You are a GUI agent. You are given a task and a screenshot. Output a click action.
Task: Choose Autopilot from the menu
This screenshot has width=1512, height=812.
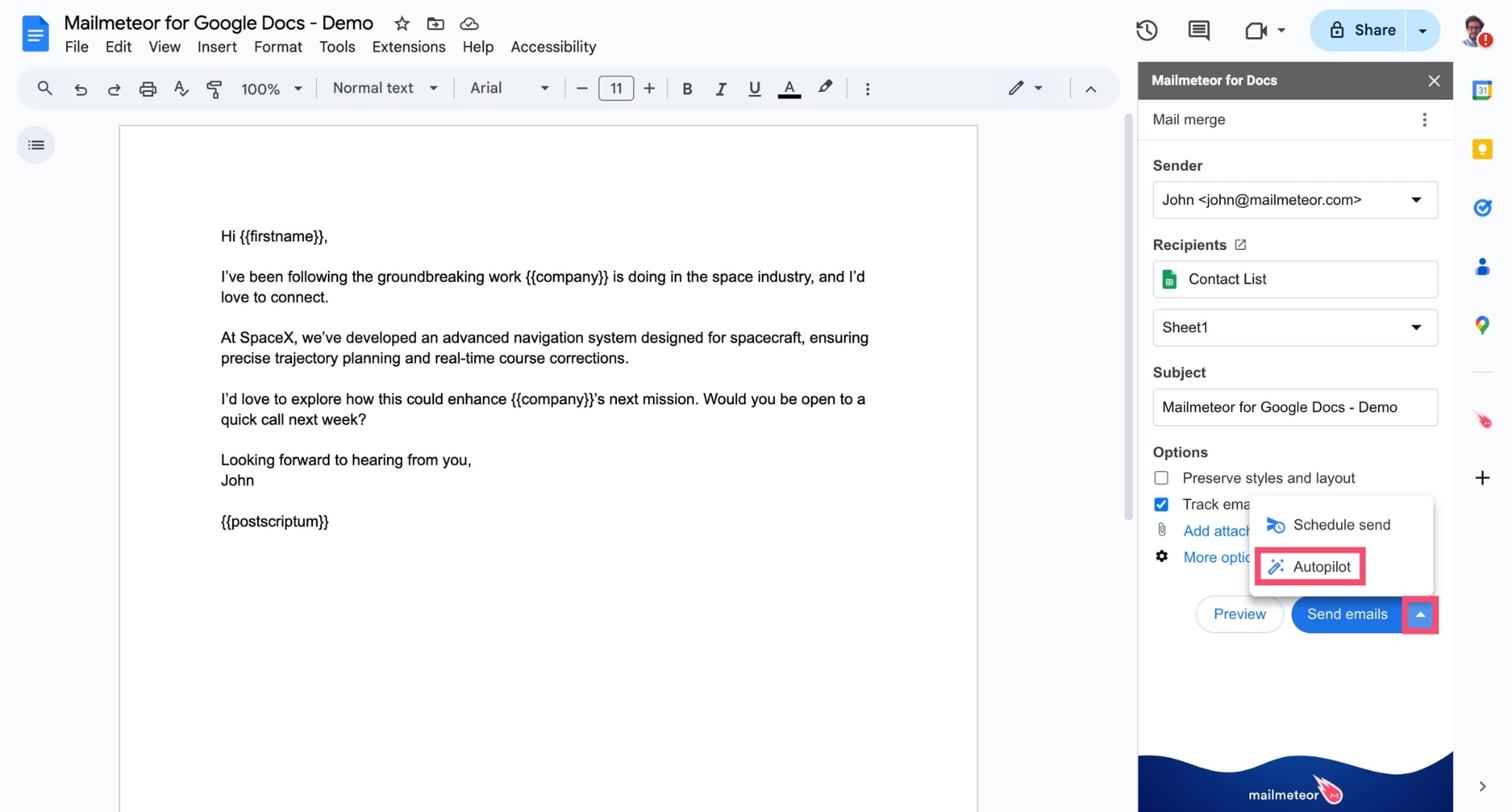coord(1310,567)
